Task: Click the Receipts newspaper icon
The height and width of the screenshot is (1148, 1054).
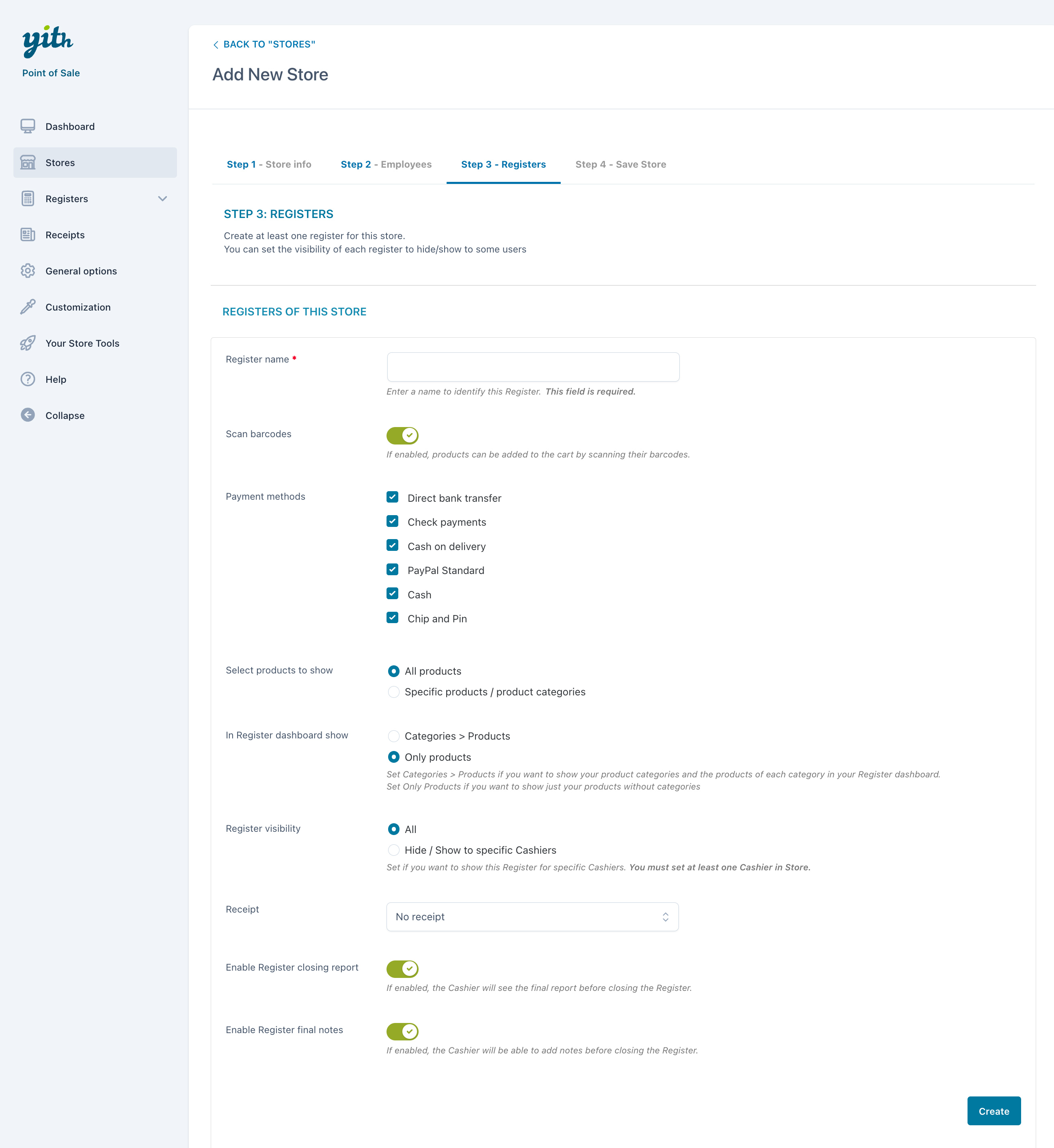Action: coord(27,234)
